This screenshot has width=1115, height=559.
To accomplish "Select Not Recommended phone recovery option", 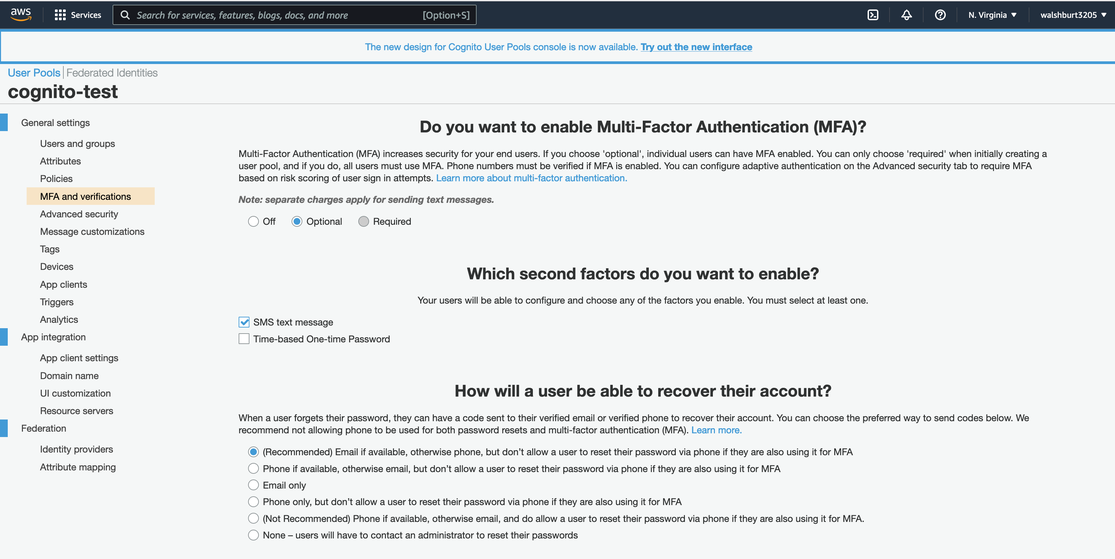I will tap(253, 518).
